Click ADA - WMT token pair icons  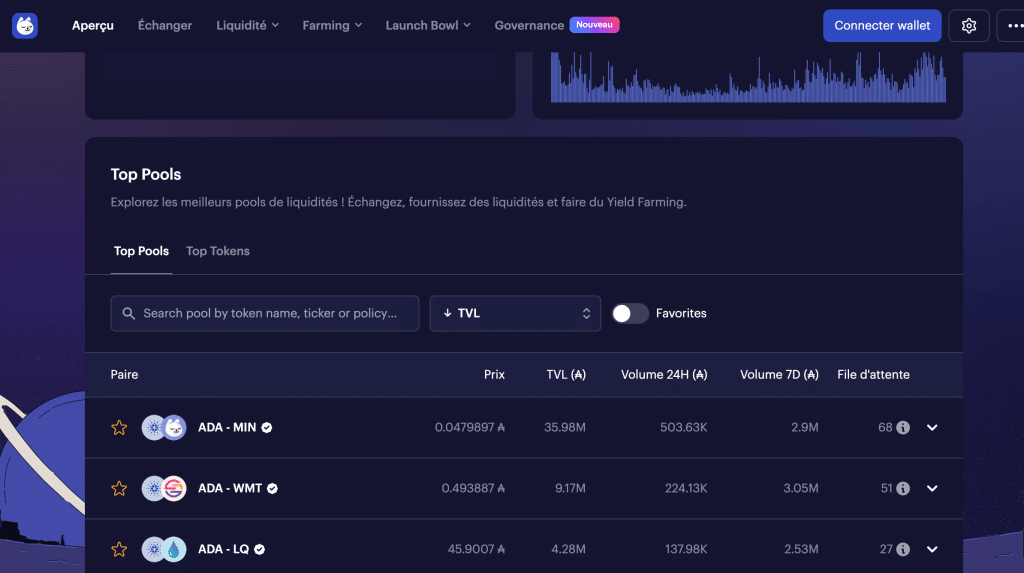pos(164,488)
